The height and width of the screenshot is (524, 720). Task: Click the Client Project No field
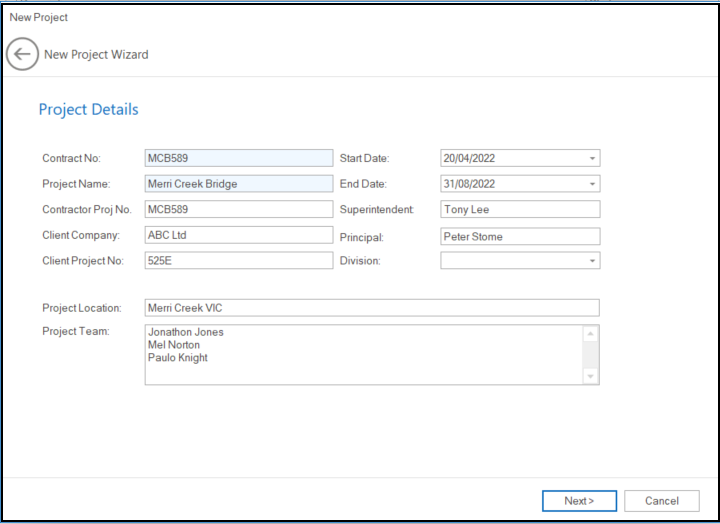(x=238, y=261)
